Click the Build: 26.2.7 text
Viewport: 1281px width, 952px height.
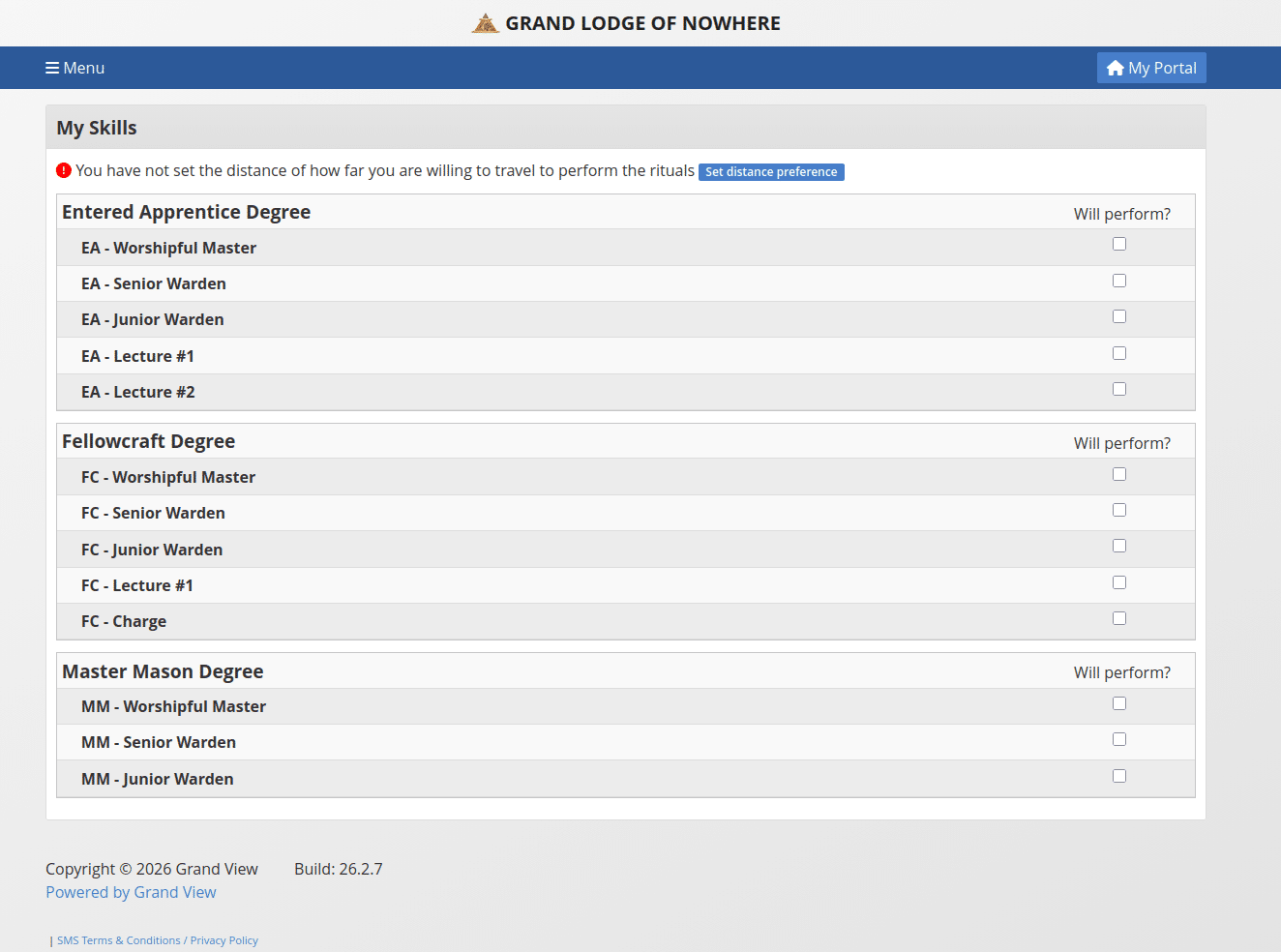tap(339, 869)
